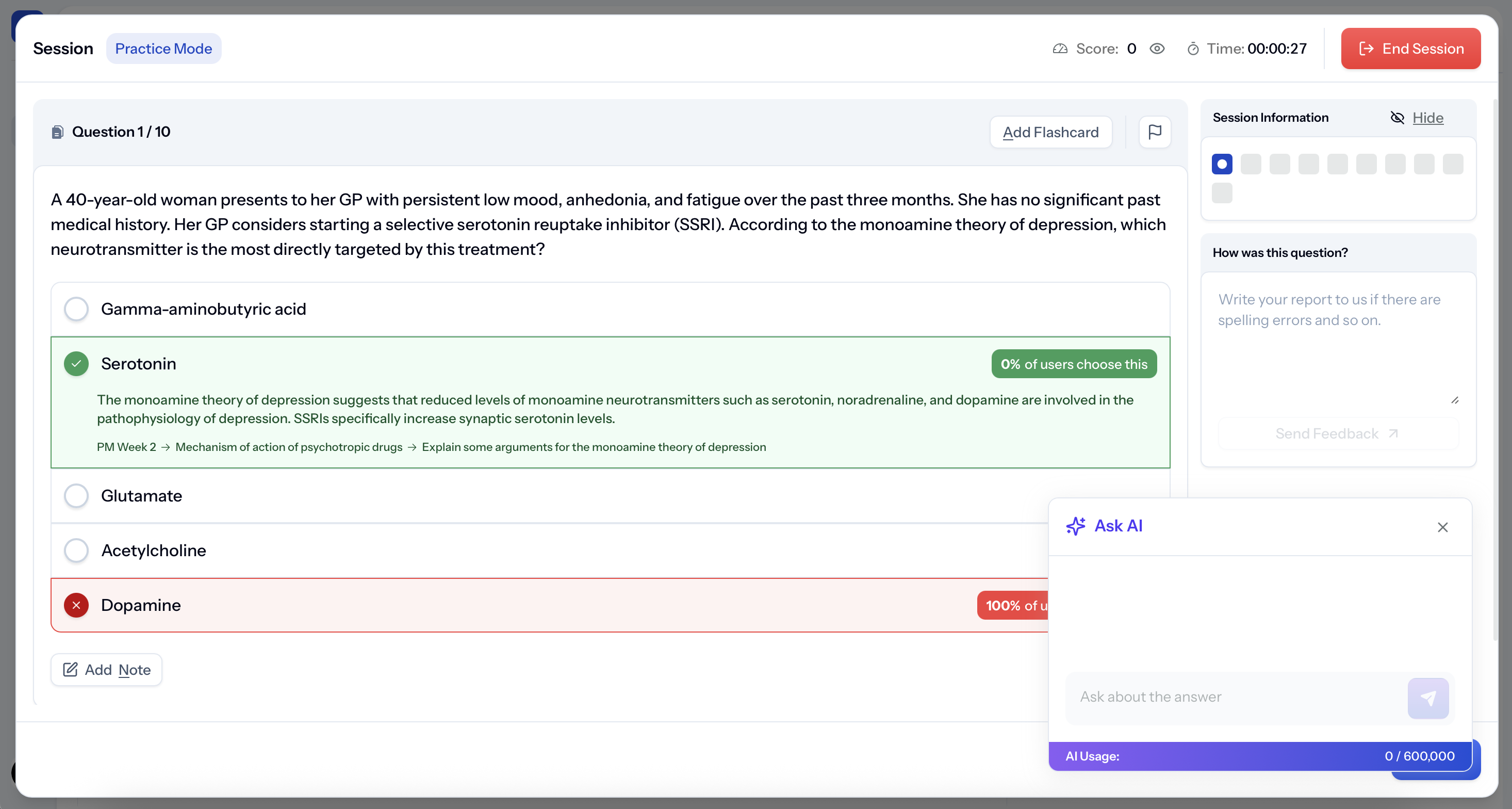Click the timer clock icon

(1193, 48)
